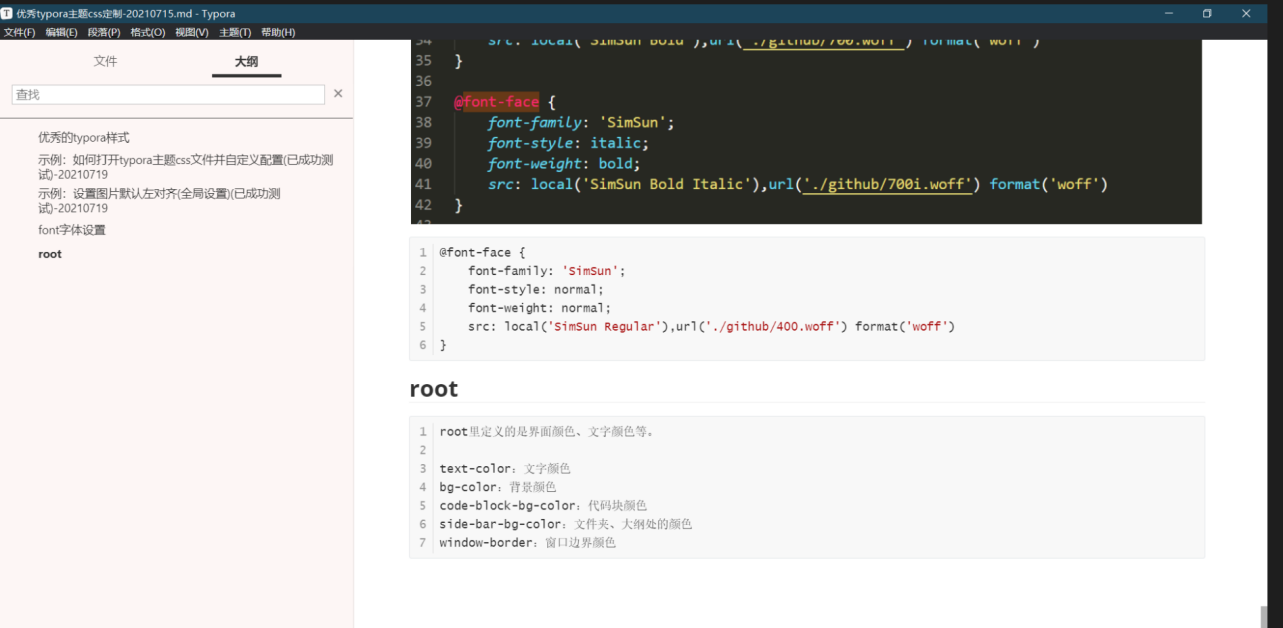Go to outline item 示例：如何打开typora主题css文件
The width and height of the screenshot is (1283, 628).
coord(186,167)
